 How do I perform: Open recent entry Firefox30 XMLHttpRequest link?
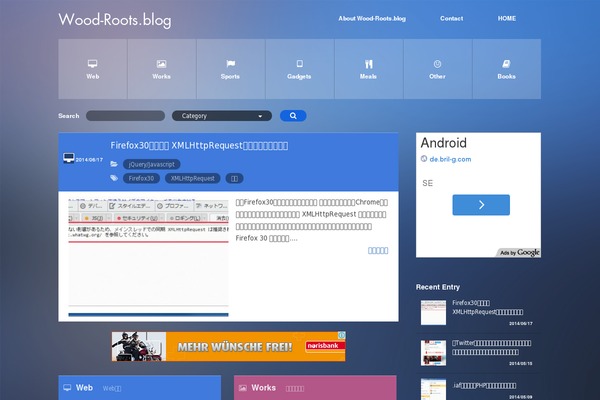[x=488, y=307]
